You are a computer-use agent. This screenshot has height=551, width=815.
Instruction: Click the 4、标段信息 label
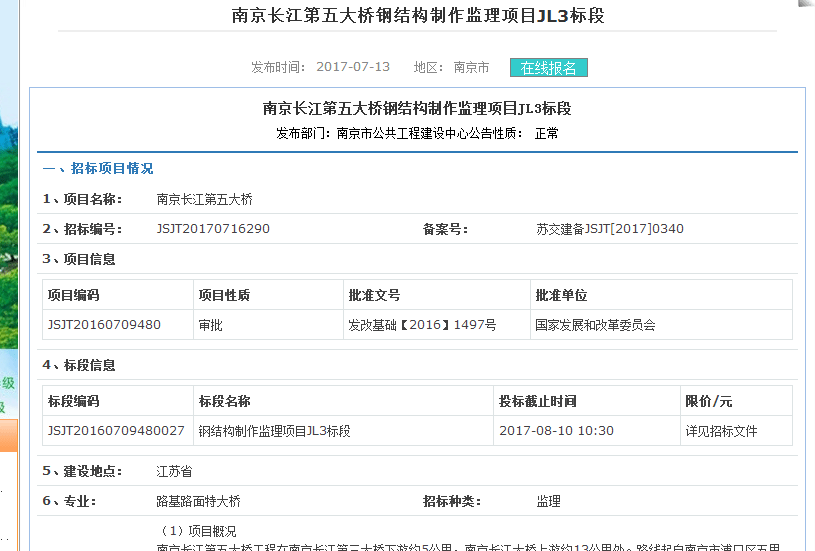tap(79, 365)
